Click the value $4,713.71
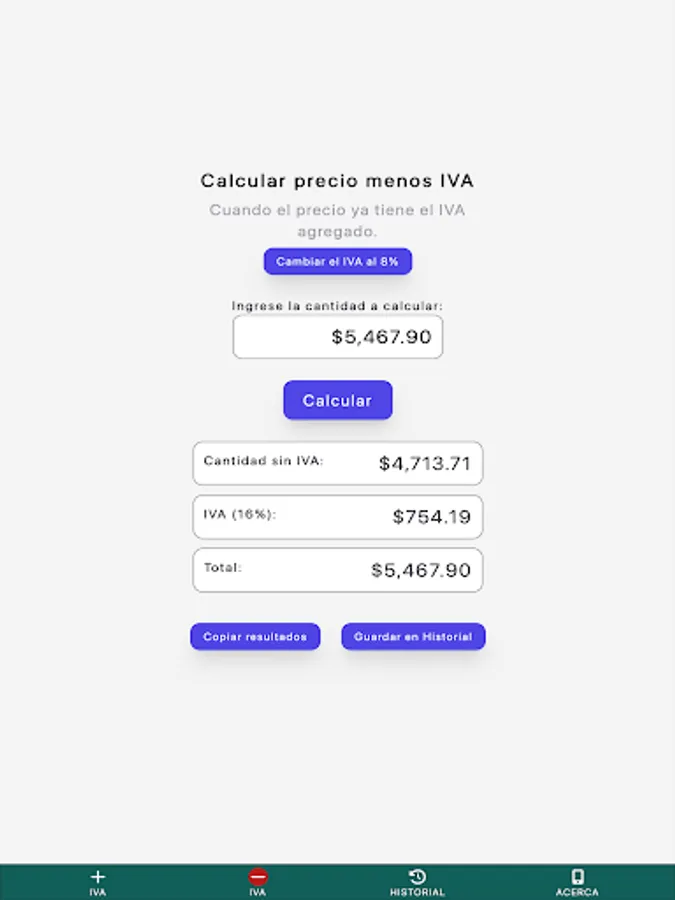Image resolution: width=675 pixels, height=900 pixels. point(424,463)
